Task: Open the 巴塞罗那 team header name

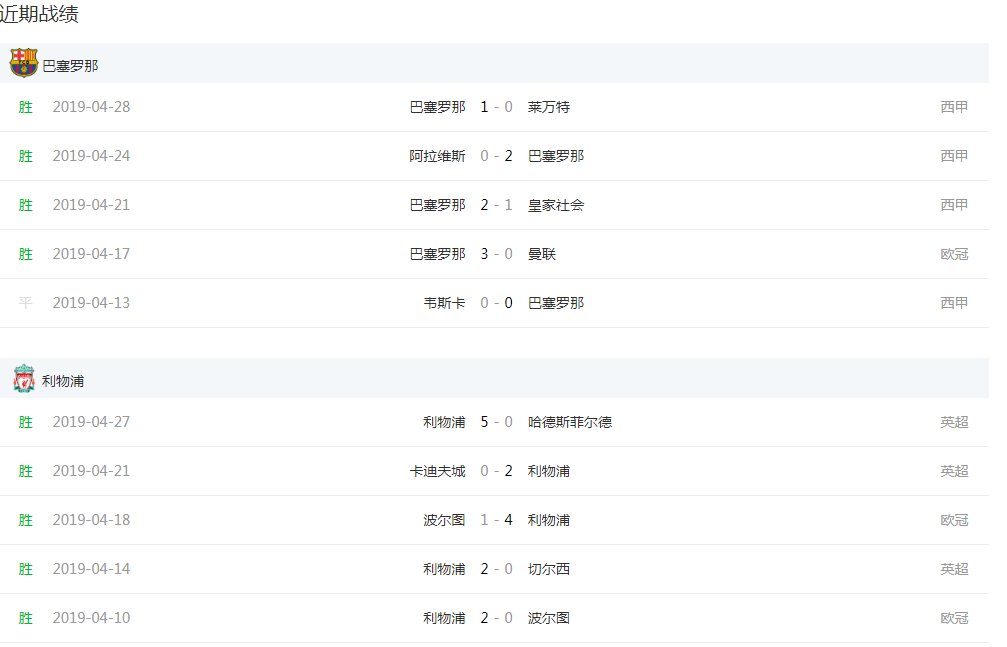Action: coord(70,67)
